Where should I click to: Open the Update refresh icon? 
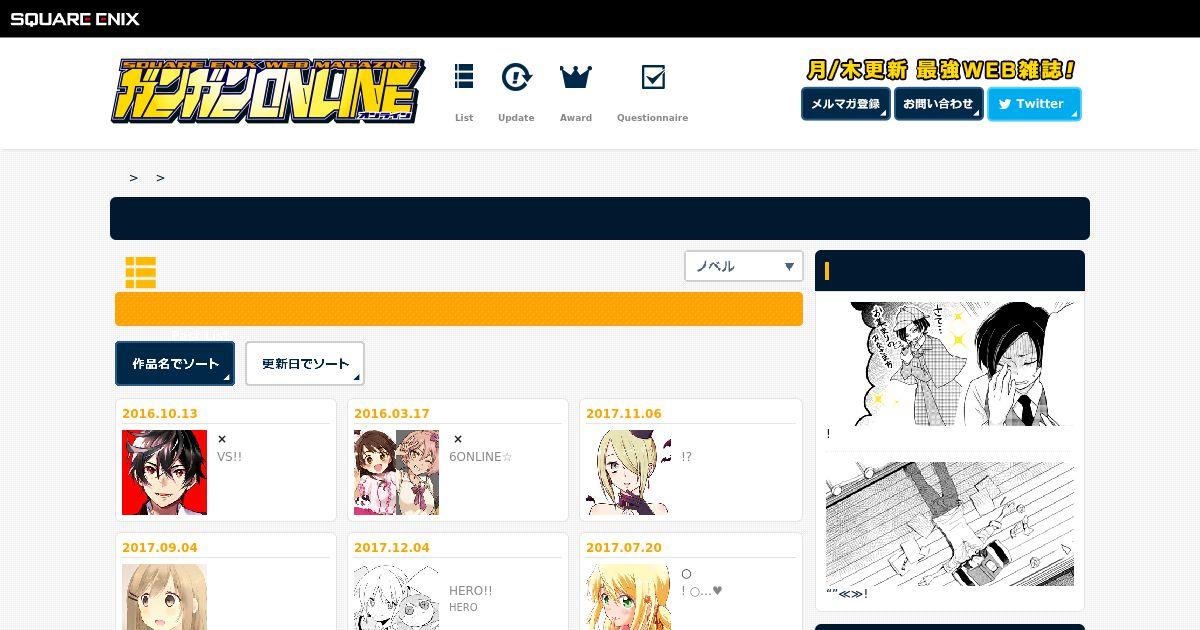(516, 77)
